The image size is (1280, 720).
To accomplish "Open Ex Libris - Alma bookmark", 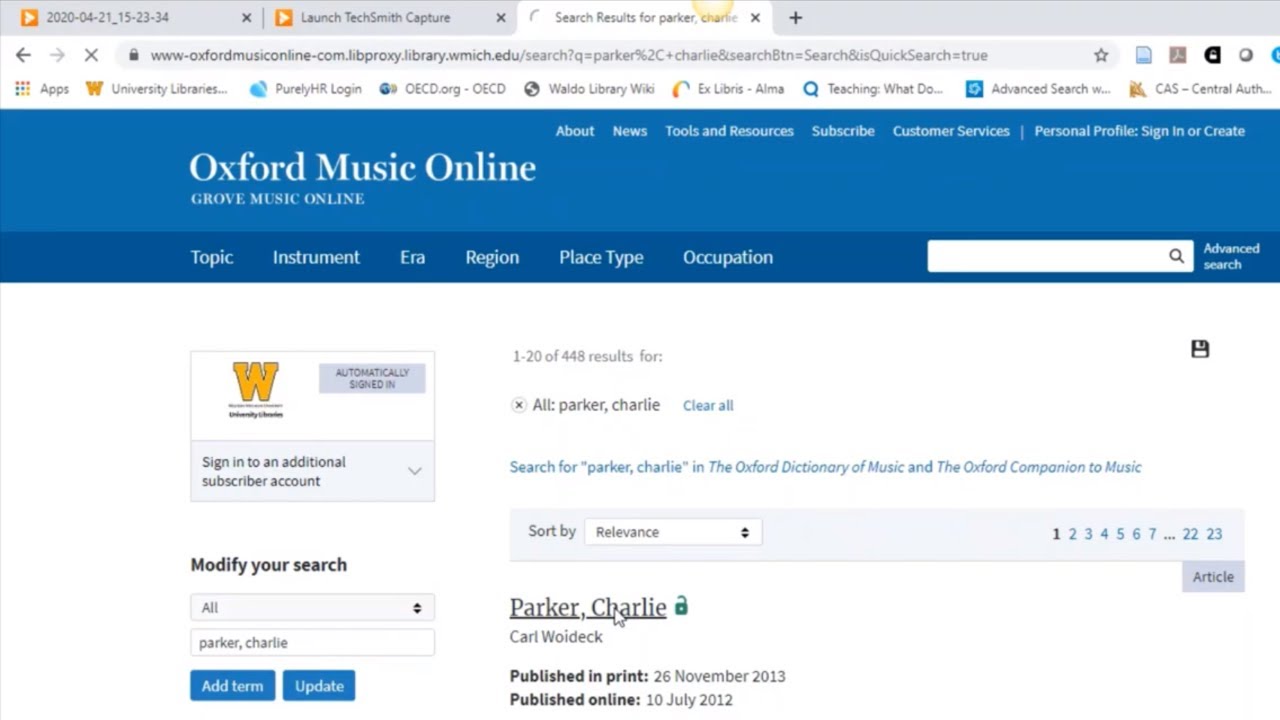I will [728, 89].
